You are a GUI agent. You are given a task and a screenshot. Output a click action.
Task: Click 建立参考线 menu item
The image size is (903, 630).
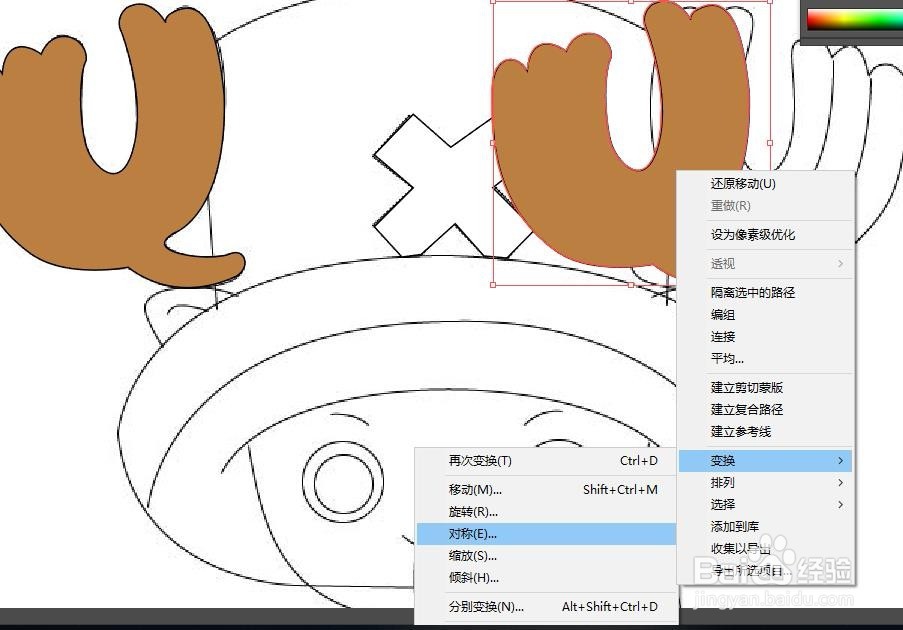pos(765,431)
